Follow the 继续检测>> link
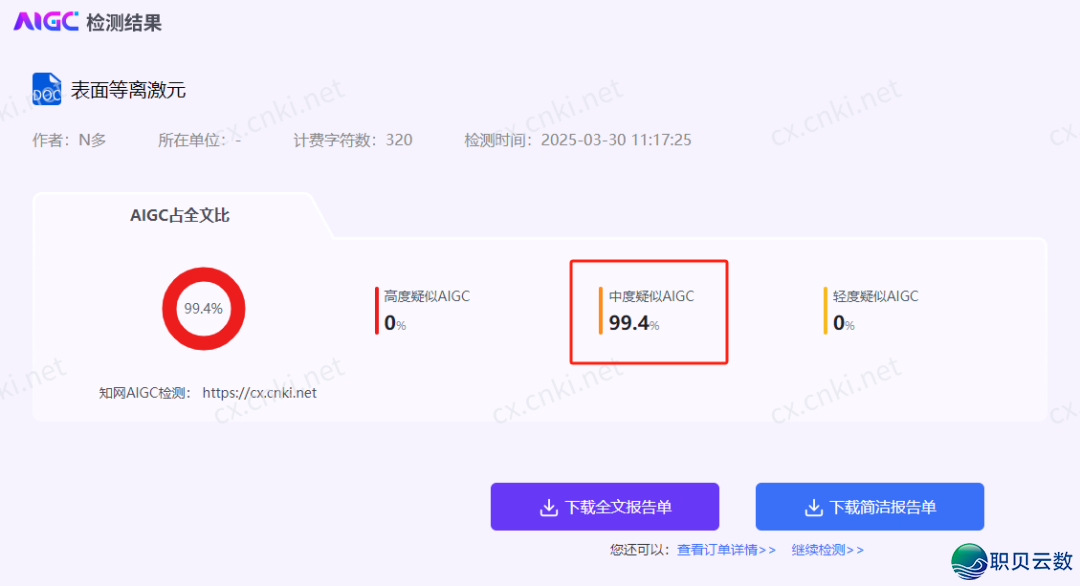Viewport: 1080px width, 586px height. (x=827, y=549)
